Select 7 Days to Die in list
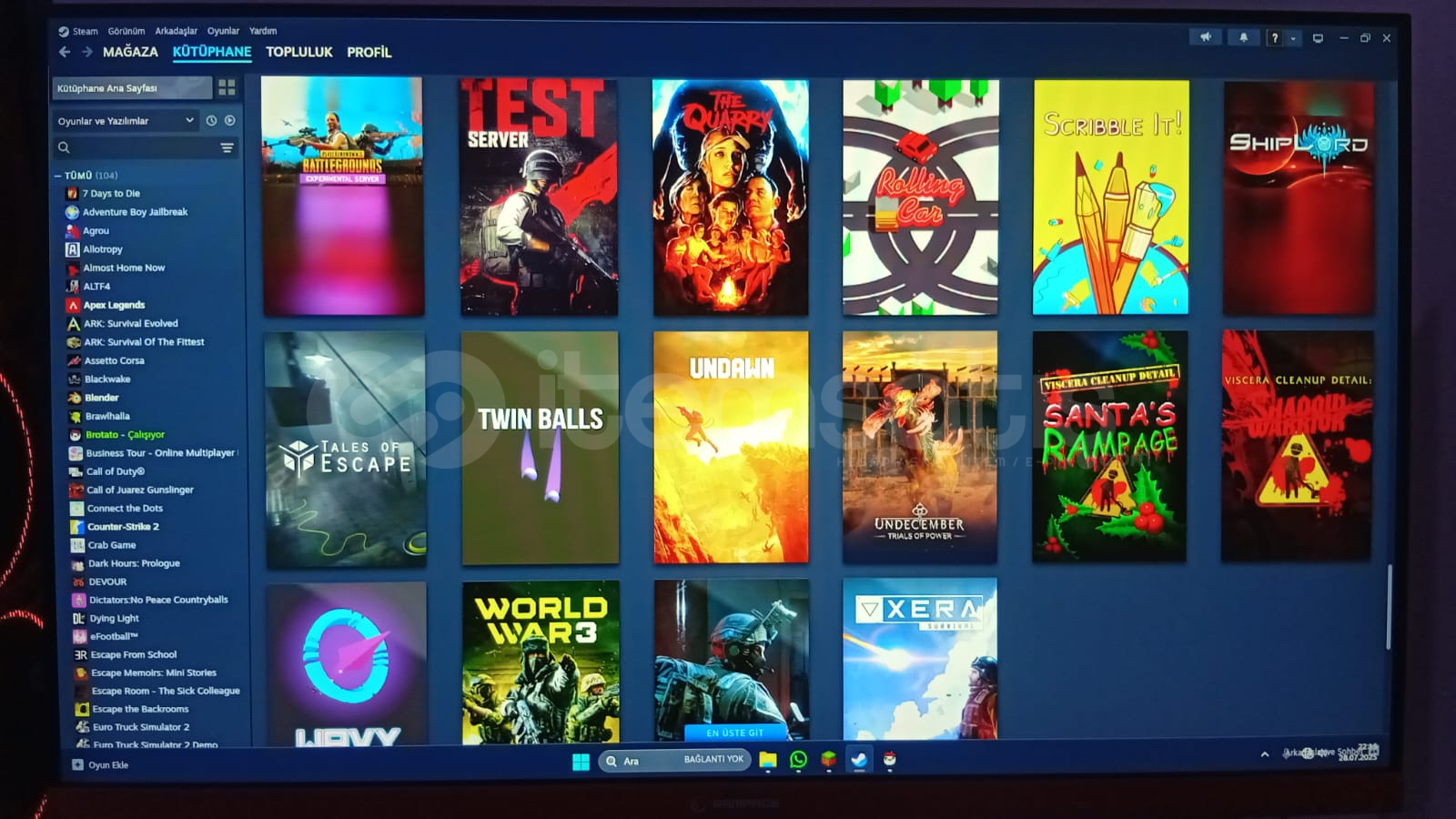The image size is (1456, 819). 111,193
